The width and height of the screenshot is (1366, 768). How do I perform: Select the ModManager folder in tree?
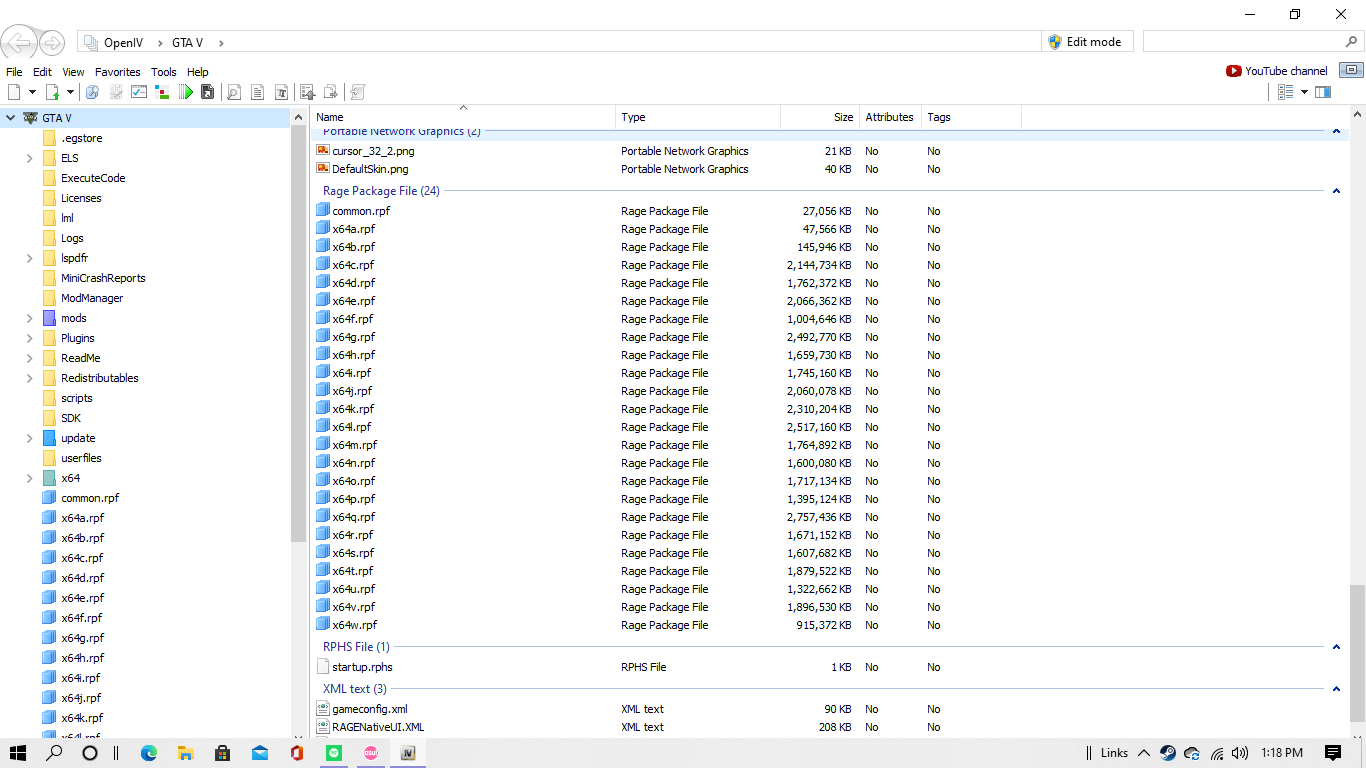92,298
